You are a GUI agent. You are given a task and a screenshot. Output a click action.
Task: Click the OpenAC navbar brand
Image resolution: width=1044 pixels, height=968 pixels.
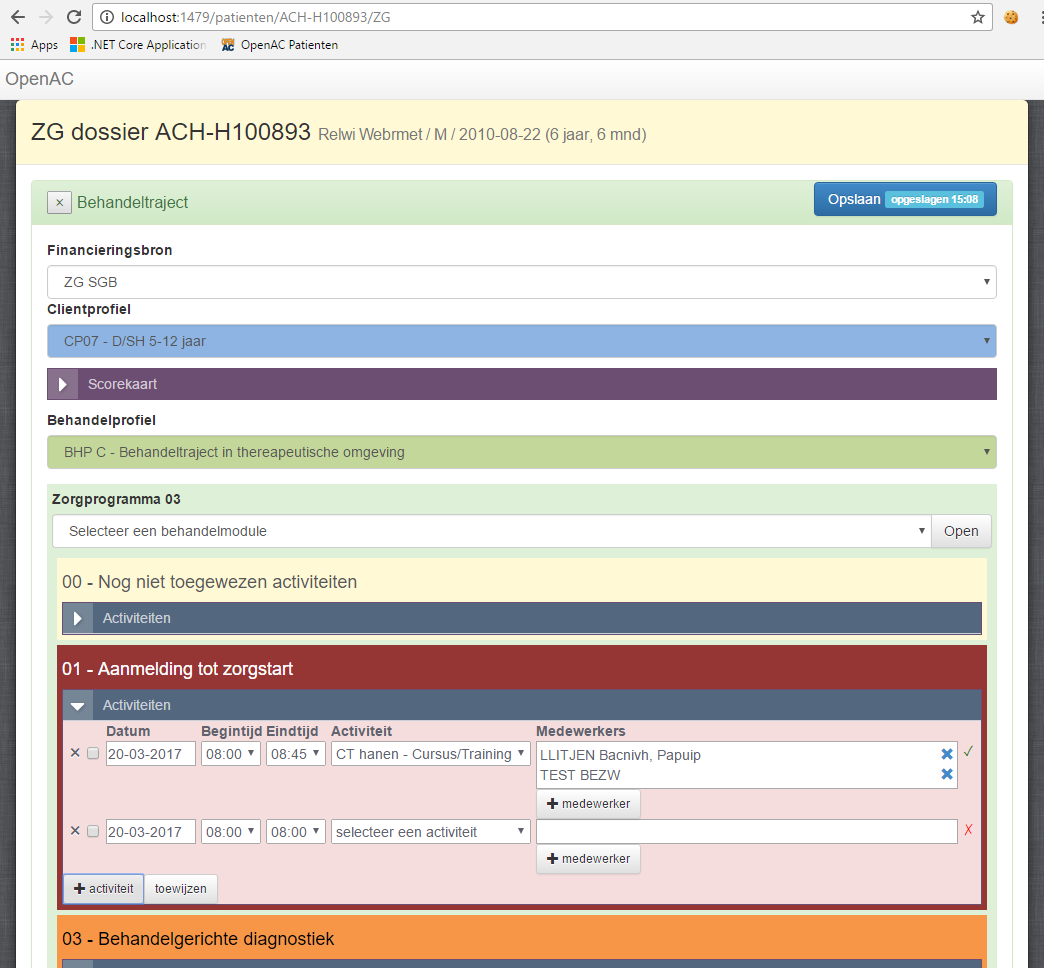(x=39, y=80)
